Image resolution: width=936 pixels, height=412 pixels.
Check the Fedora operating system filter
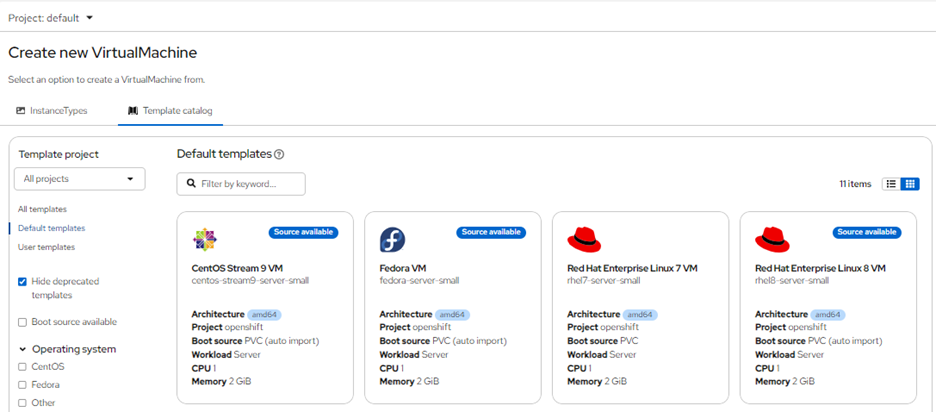[x=22, y=385]
